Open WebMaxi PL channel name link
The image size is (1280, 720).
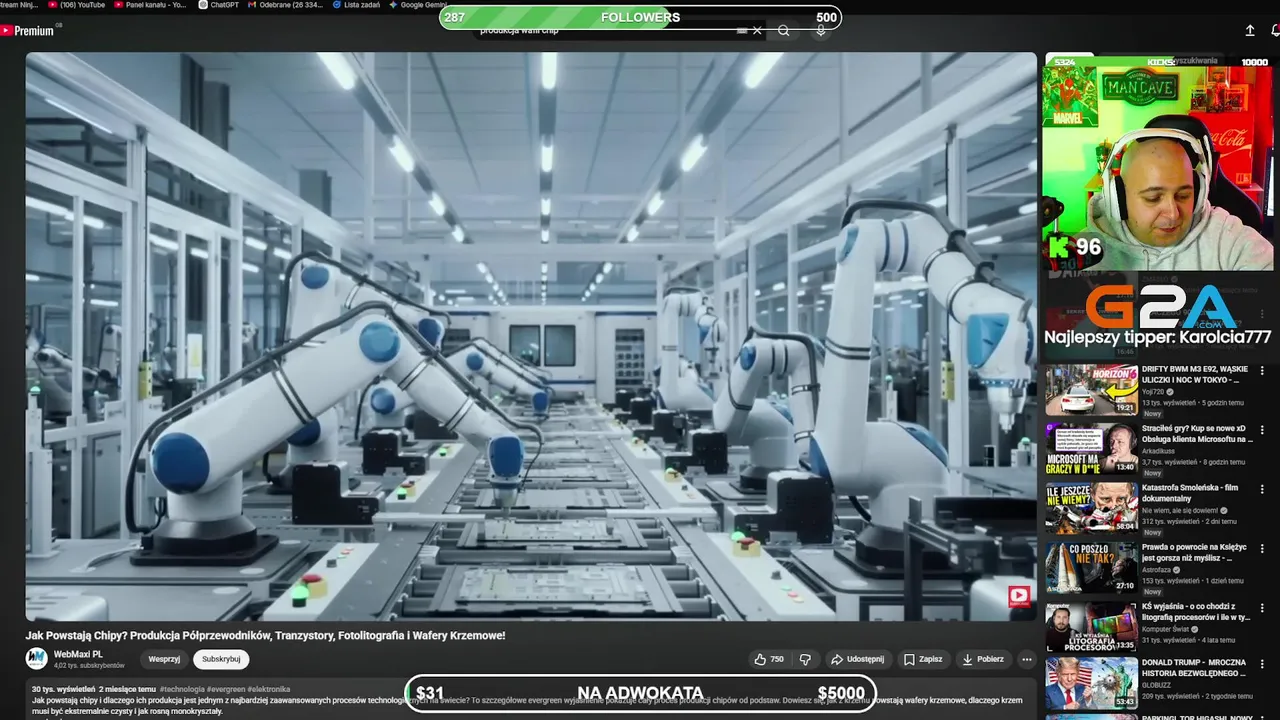(78, 654)
